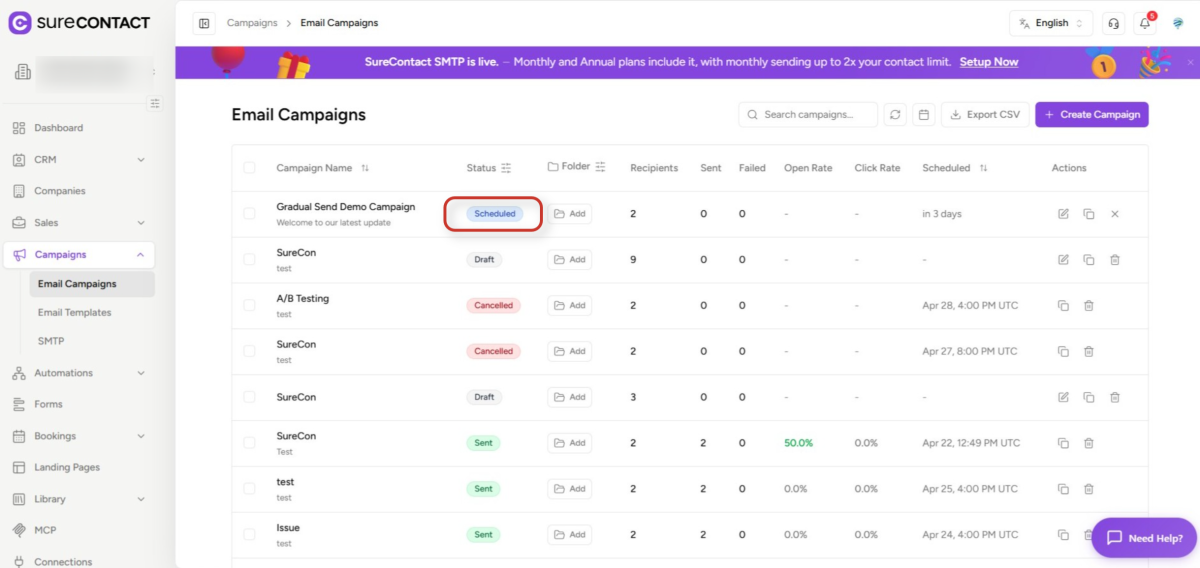Click the 50.0% open rate value
The height and width of the screenshot is (568, 1200).
pyautogui.click(x=797, y=443)
